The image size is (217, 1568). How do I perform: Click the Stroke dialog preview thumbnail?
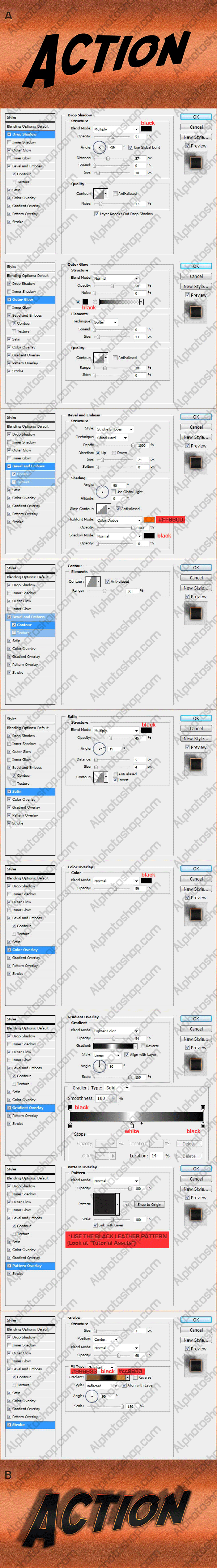(195, 1365)
